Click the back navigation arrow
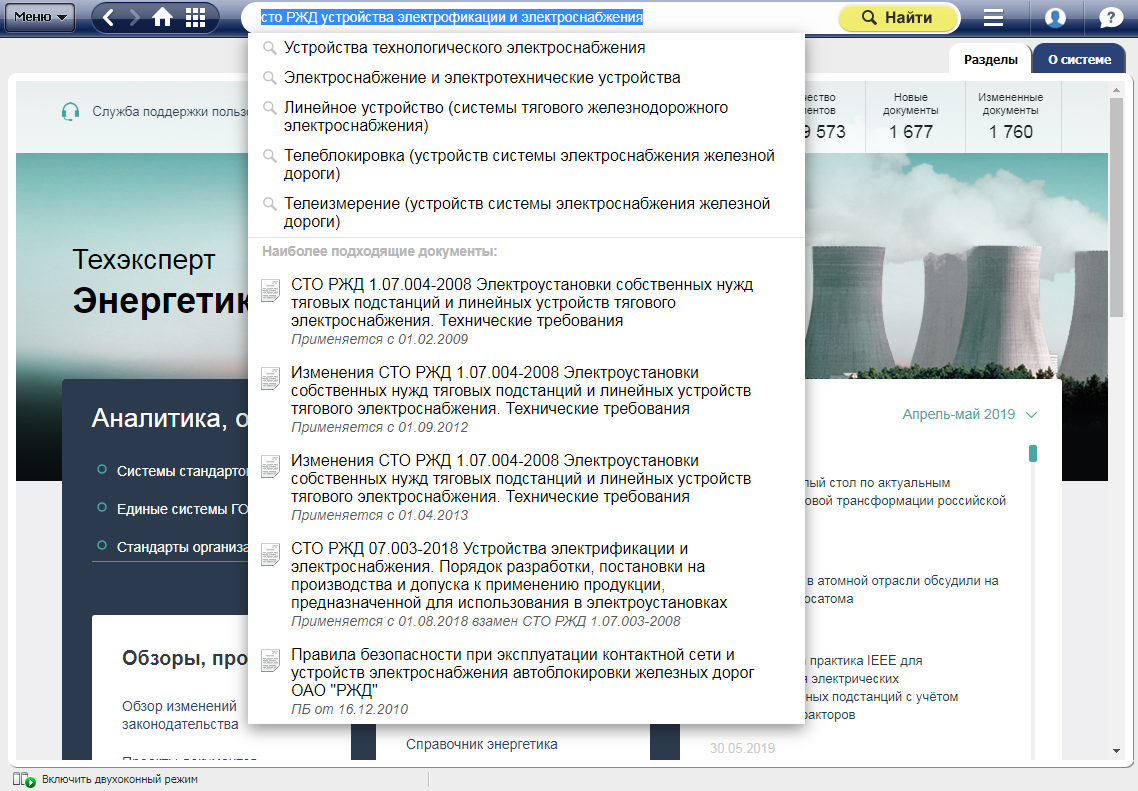 (x=109, y=17)
